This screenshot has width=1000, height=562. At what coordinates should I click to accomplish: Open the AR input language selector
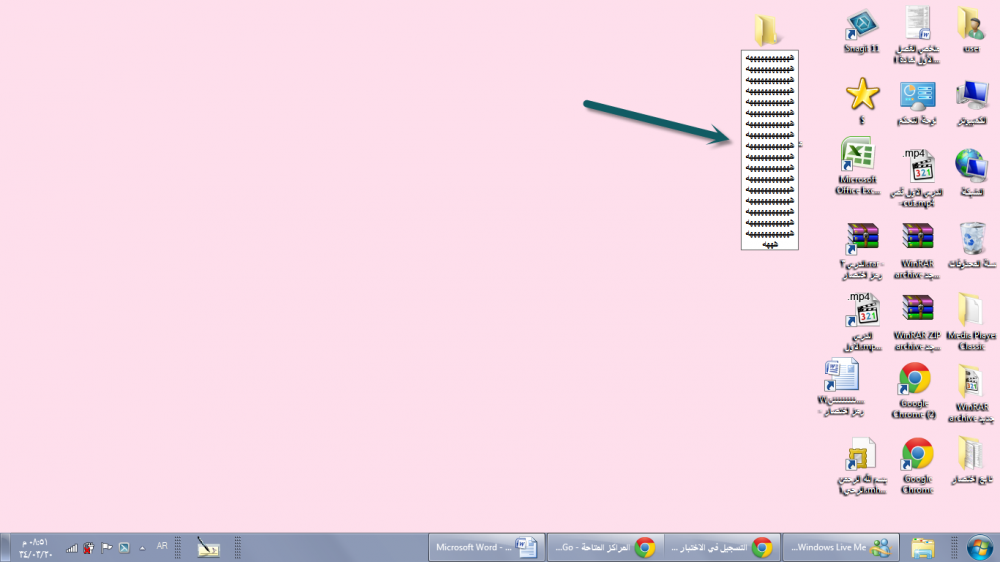[x=162, y=547]
